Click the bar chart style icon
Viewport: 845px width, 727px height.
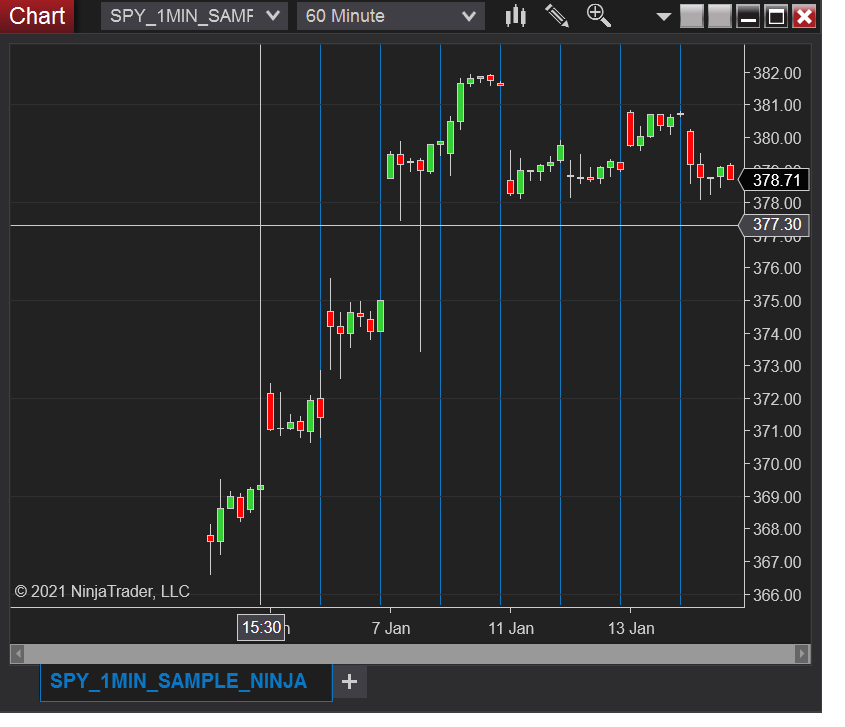(516, 16)
